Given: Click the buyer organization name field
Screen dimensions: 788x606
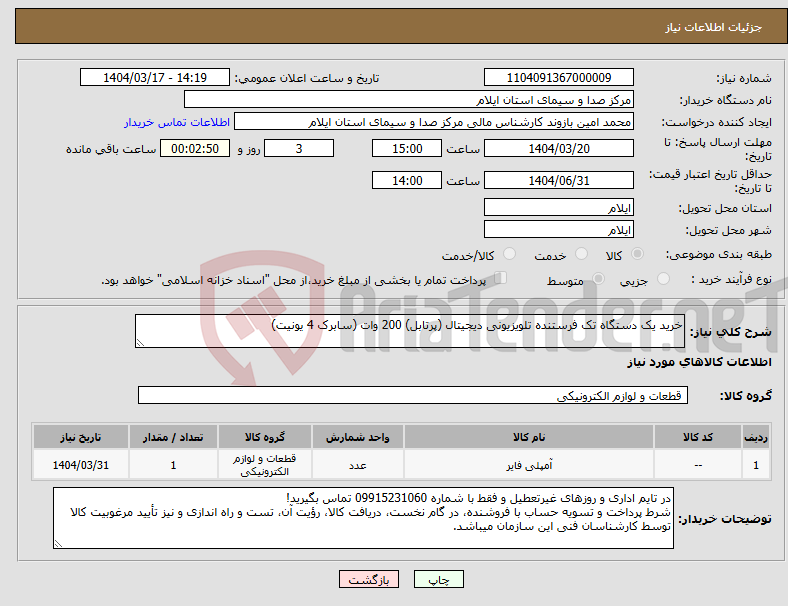Looking at the screenshot, I should click(409, 99).
